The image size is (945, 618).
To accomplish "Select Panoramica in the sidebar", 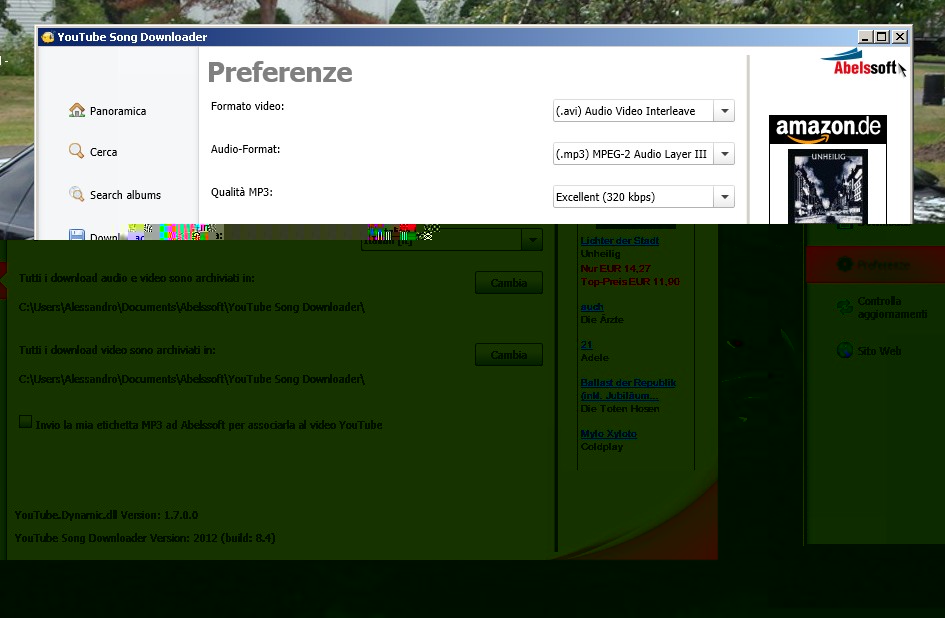I will [118, 111].
